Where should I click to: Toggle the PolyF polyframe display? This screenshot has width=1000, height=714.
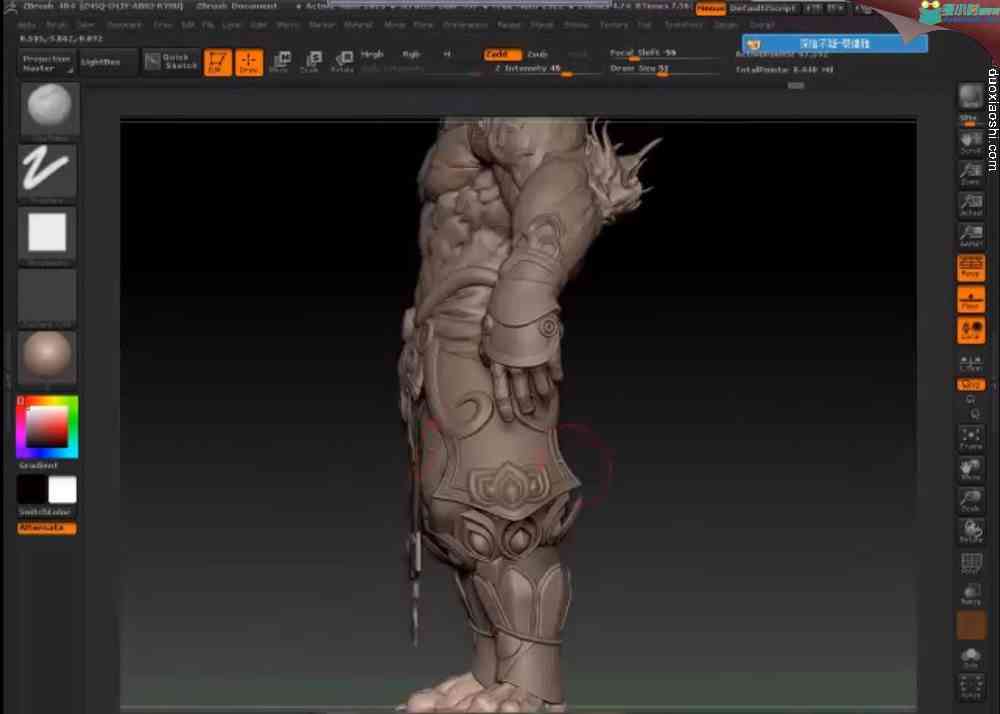(x=971, y=563)
